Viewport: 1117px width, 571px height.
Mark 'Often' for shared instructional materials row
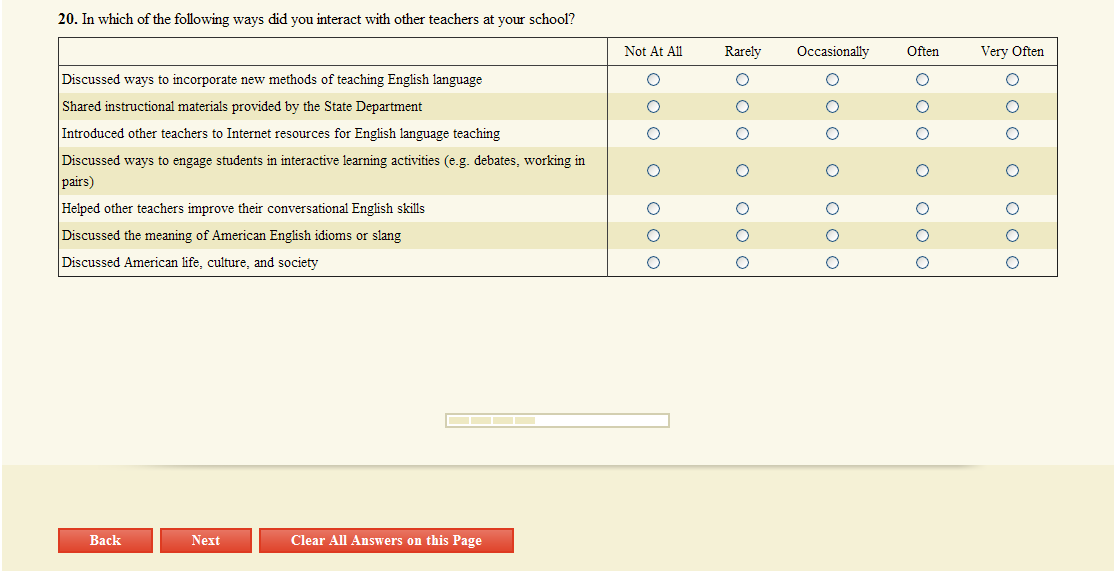[922, 106]
